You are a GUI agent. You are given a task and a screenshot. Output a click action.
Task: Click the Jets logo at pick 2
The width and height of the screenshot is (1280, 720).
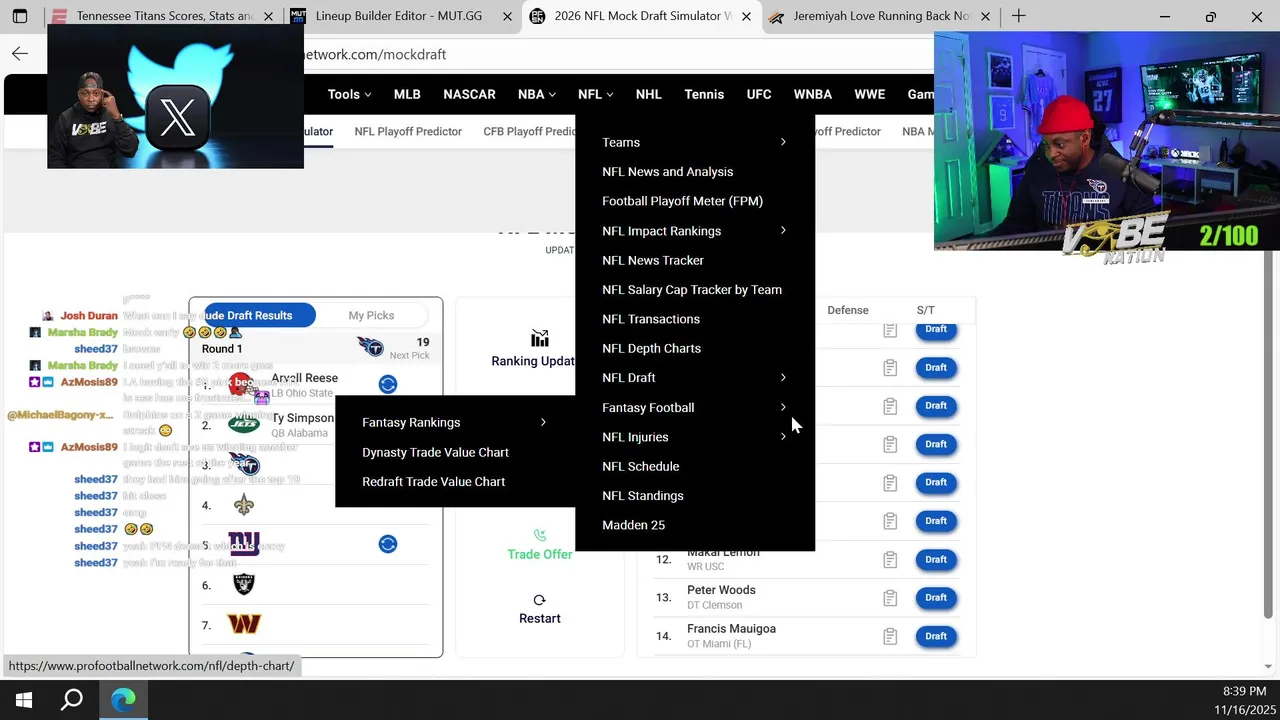point(244,424)
